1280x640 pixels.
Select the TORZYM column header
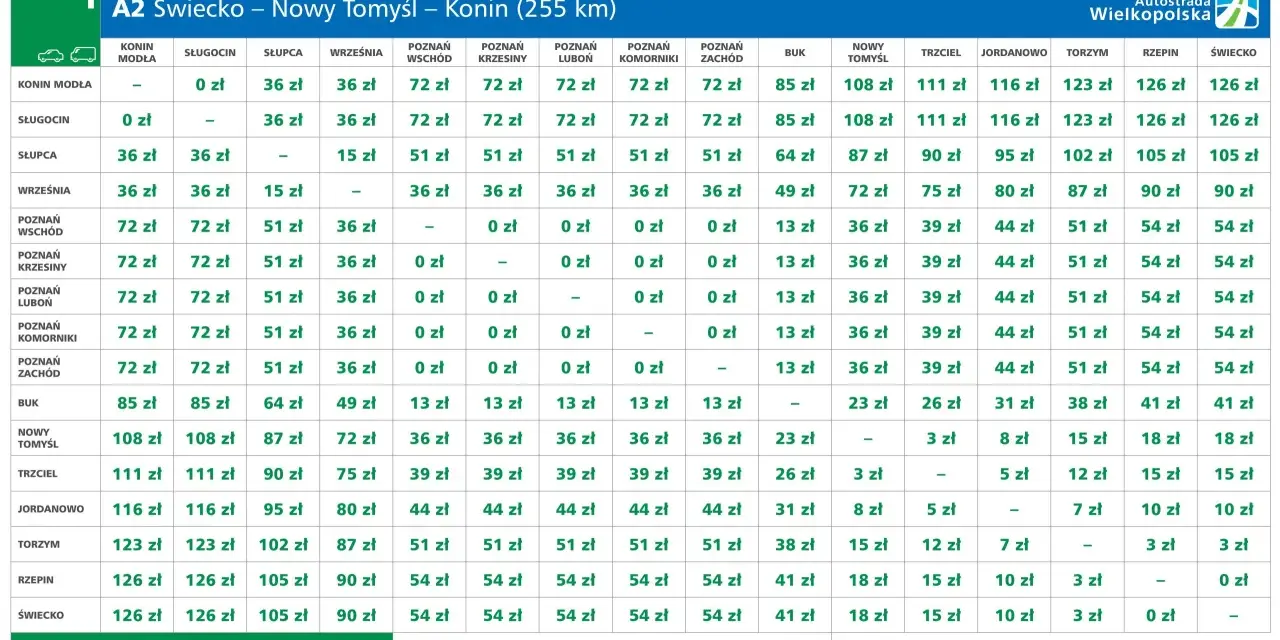pos(1087,52)
